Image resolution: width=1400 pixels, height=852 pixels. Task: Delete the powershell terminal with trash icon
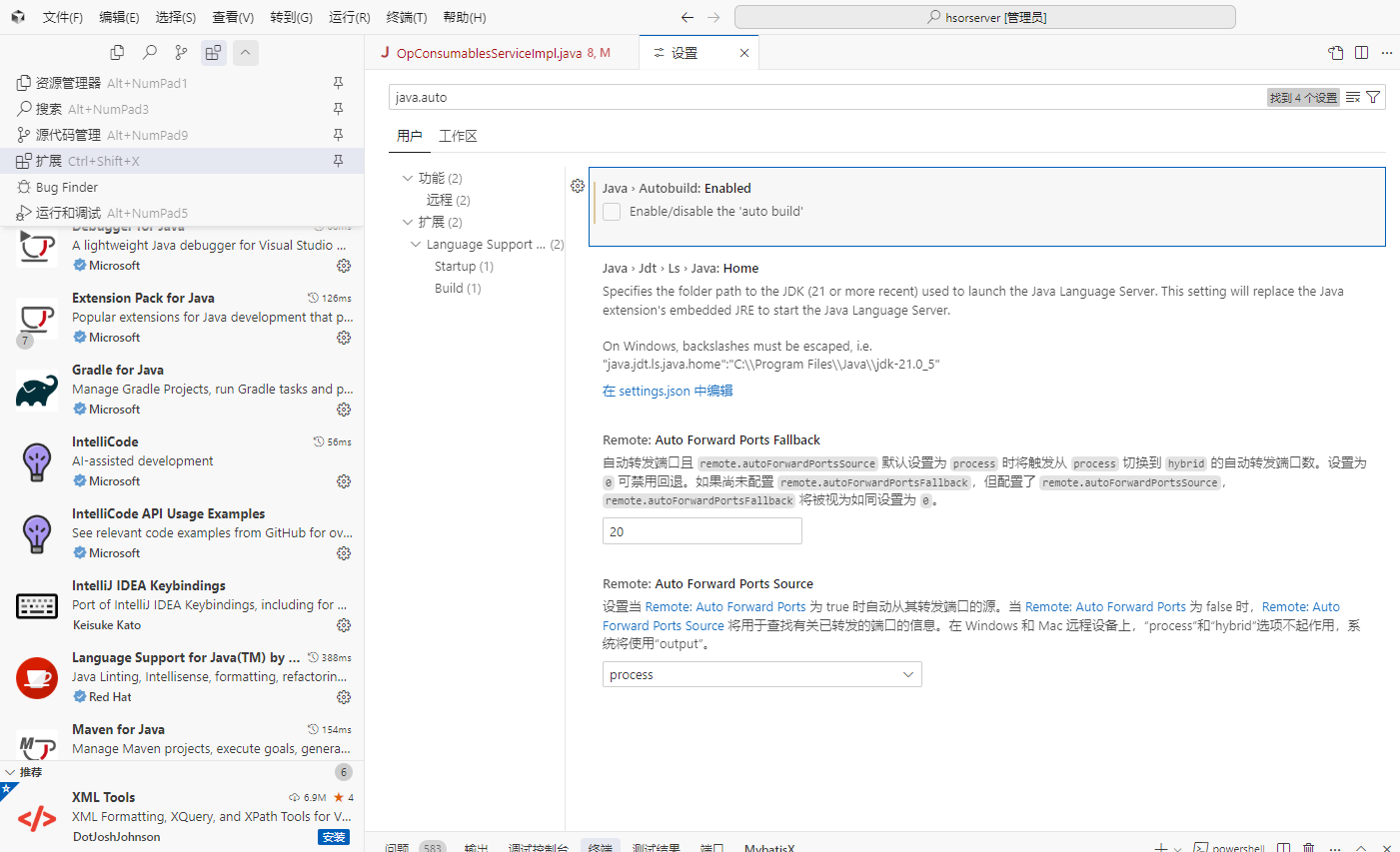[1309, 847]
